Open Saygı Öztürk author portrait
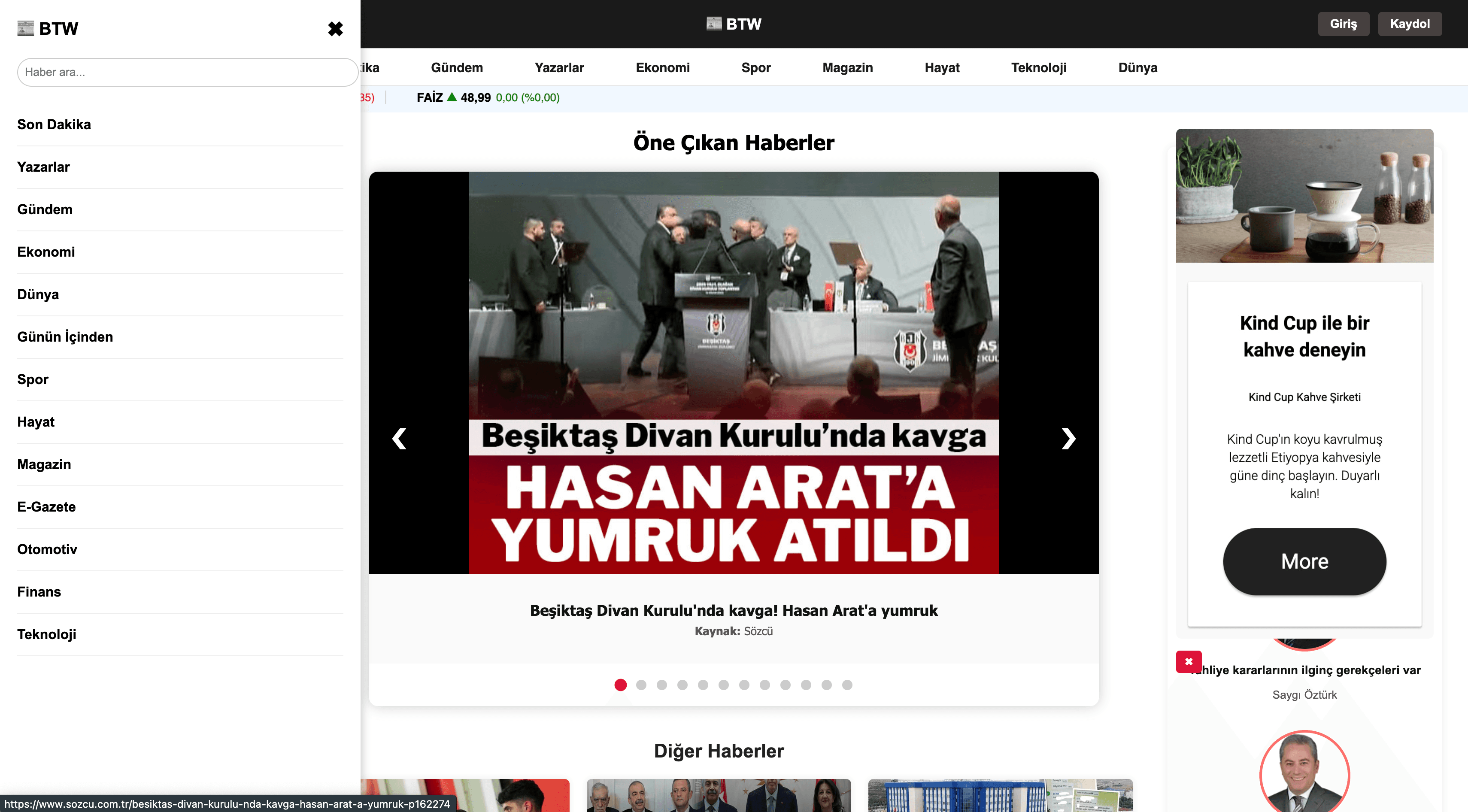This screenshot has height=812, width=1468. (1304, 773)
